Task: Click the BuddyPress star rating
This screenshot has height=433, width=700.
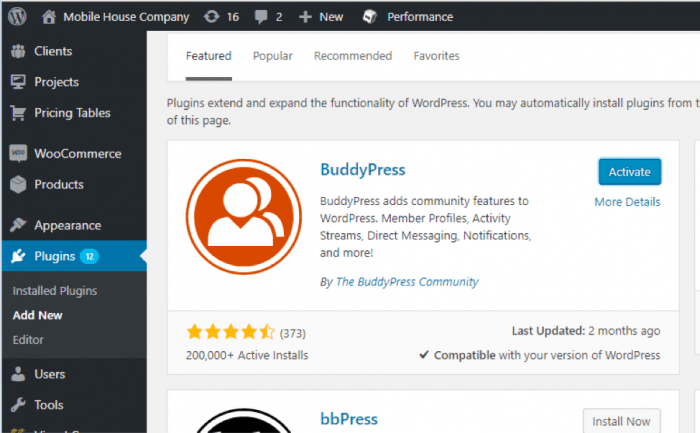Action: [230, 332]
